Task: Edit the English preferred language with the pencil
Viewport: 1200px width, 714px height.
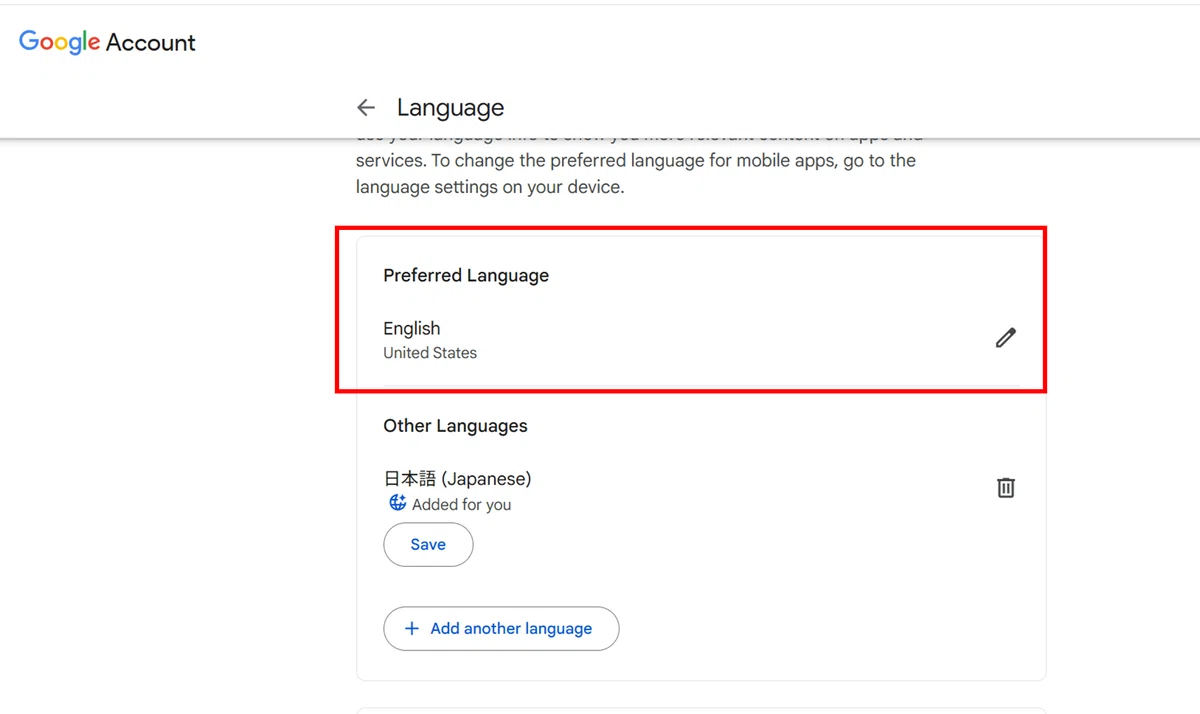Action: [x=1006, y=338]
